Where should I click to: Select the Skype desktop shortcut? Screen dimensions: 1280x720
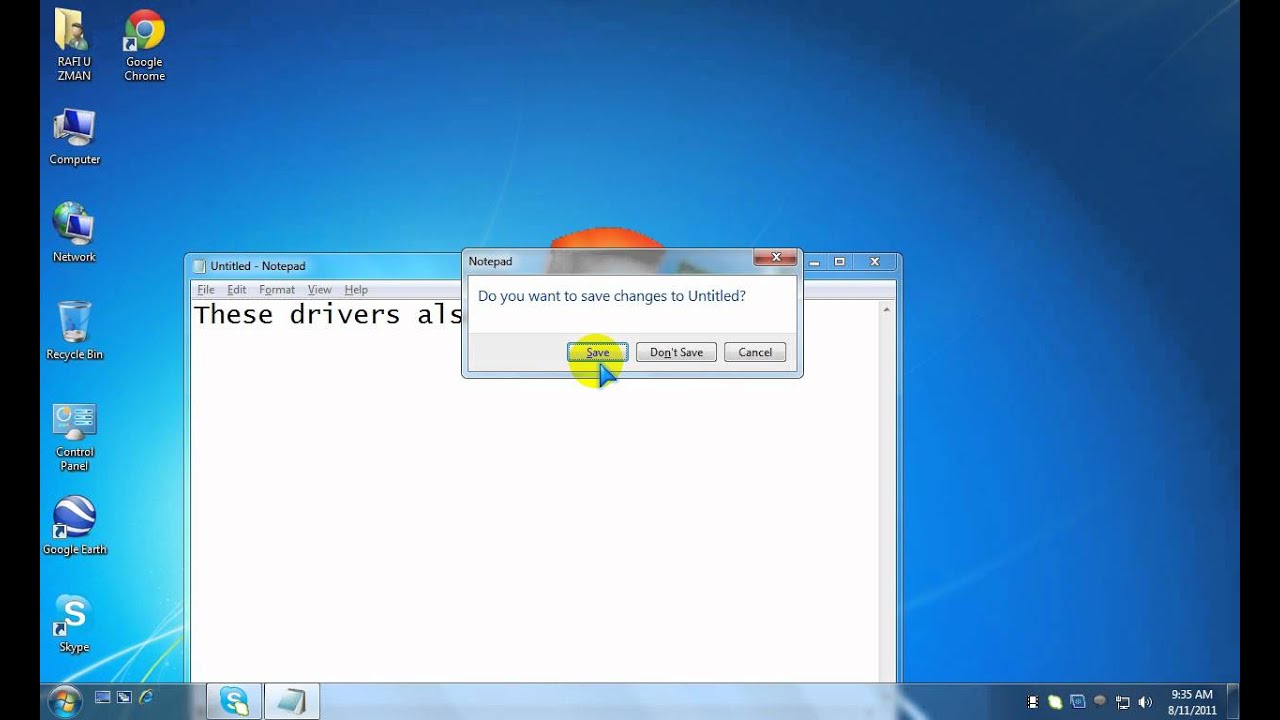pos(74,624)
